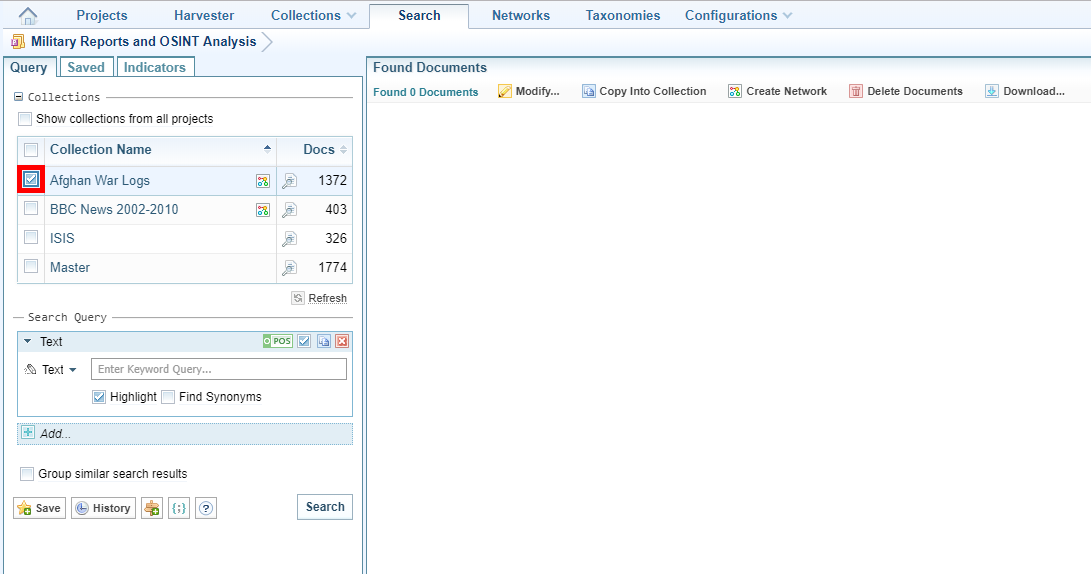The width and height of the screenshot is (1091, 574).
Task: Click the home icon in the top navigation
Action: click(x=29, y=16)
